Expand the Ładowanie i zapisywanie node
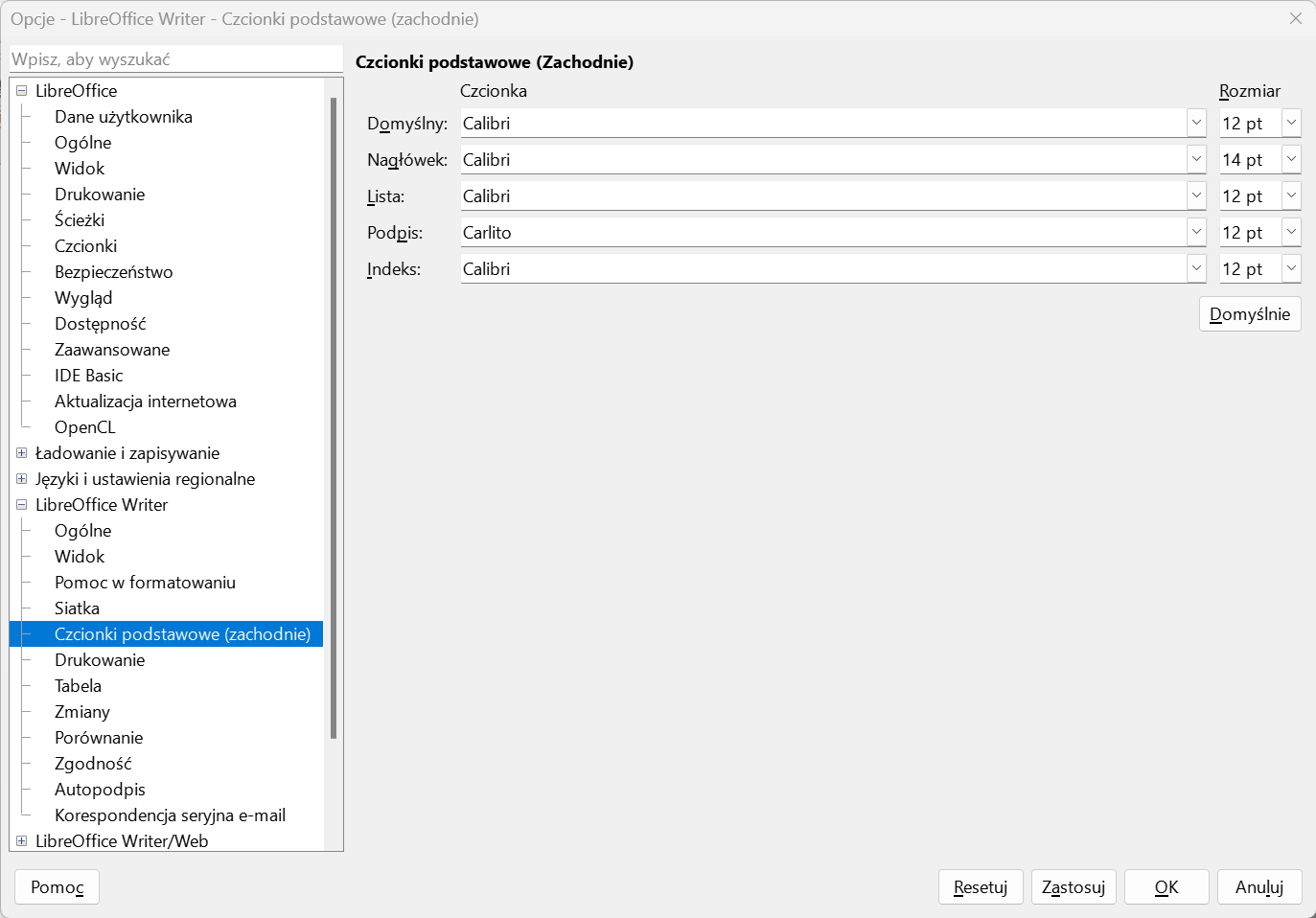This screenshot has height=918, width=1316. [21, 453]
